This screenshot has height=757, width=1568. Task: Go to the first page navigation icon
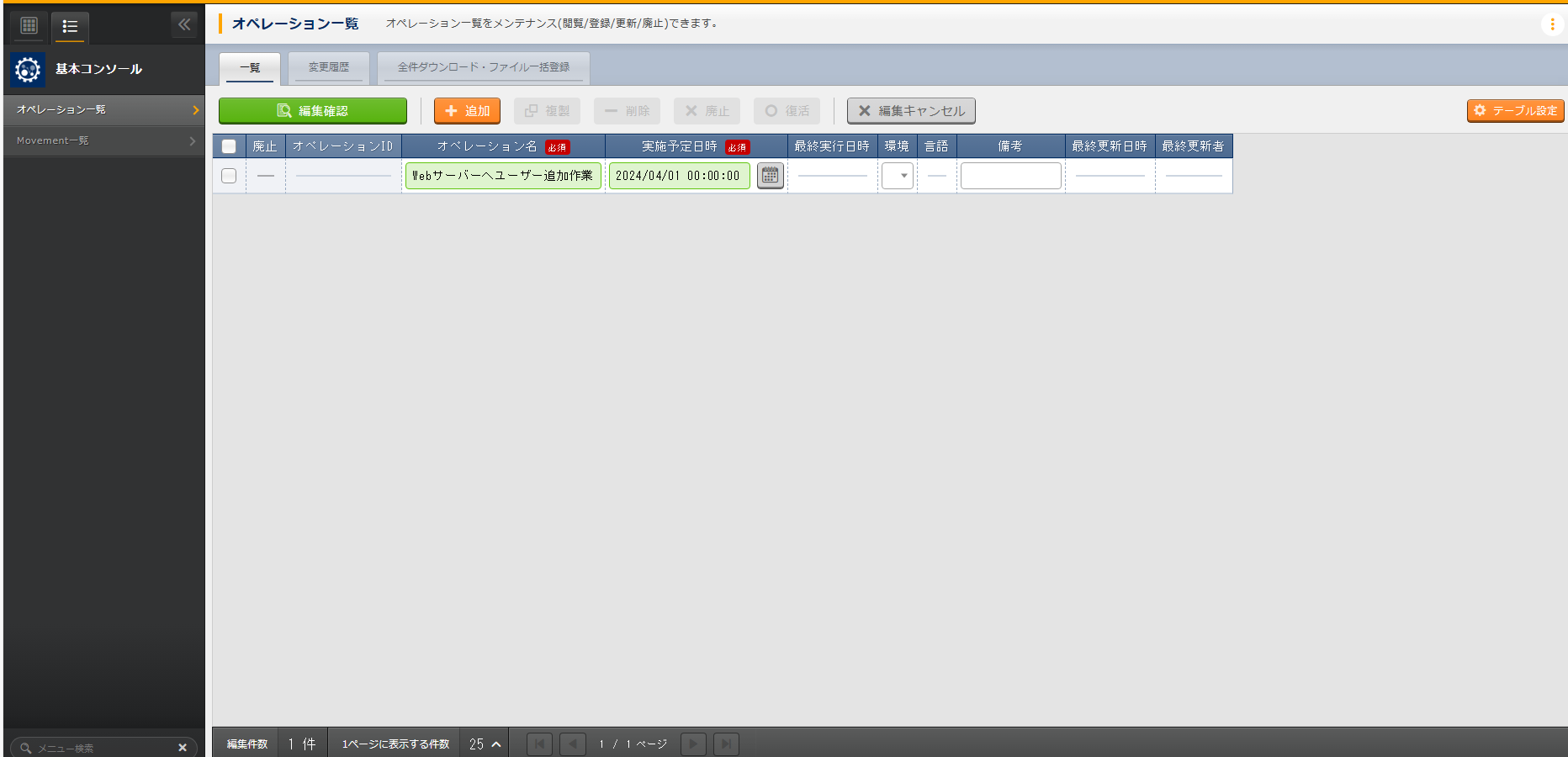coord(539,744)
